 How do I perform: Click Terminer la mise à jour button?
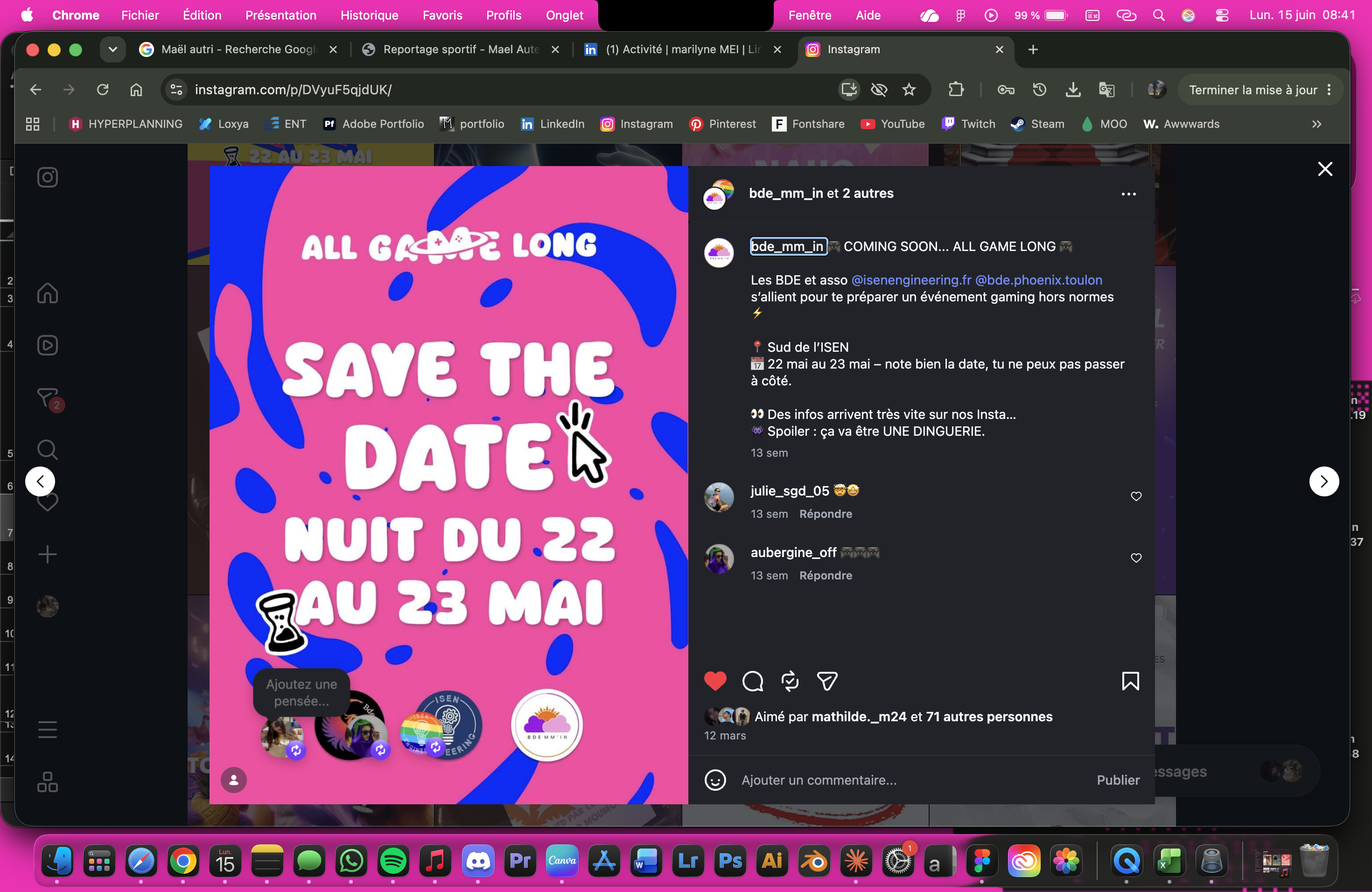1253,90
